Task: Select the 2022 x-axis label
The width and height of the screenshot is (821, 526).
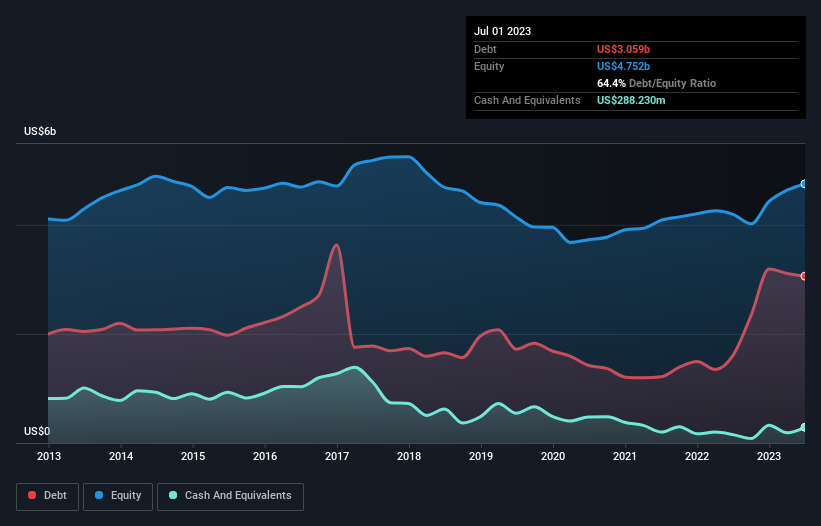Action: (697, 456)
